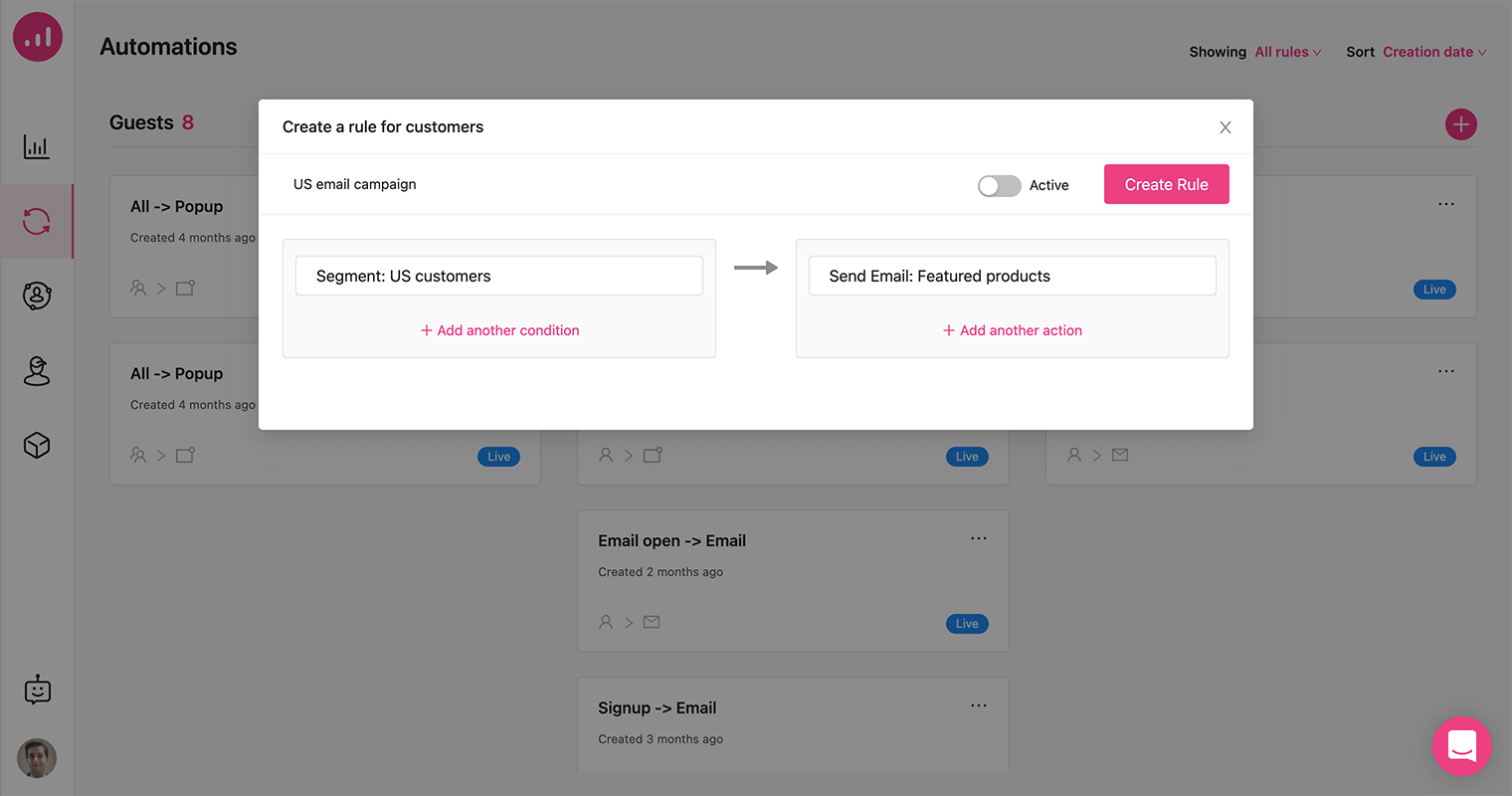
Task: Open the live chat bubble widget
Action: (1461, 745)
